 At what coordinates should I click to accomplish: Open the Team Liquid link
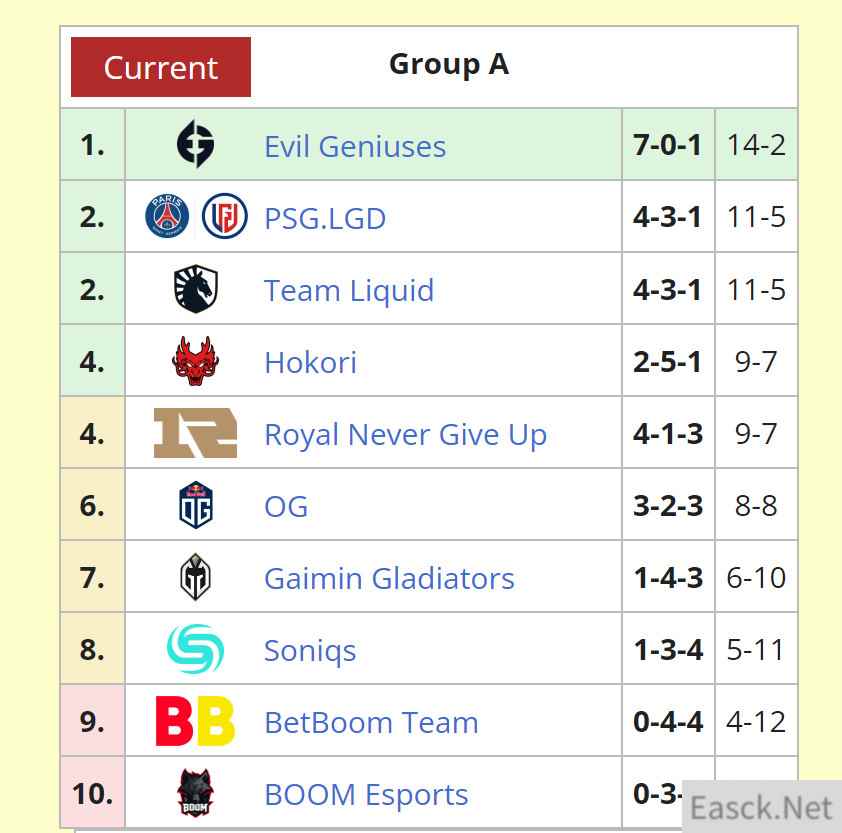pyautogui.click(x=349, y=290)
